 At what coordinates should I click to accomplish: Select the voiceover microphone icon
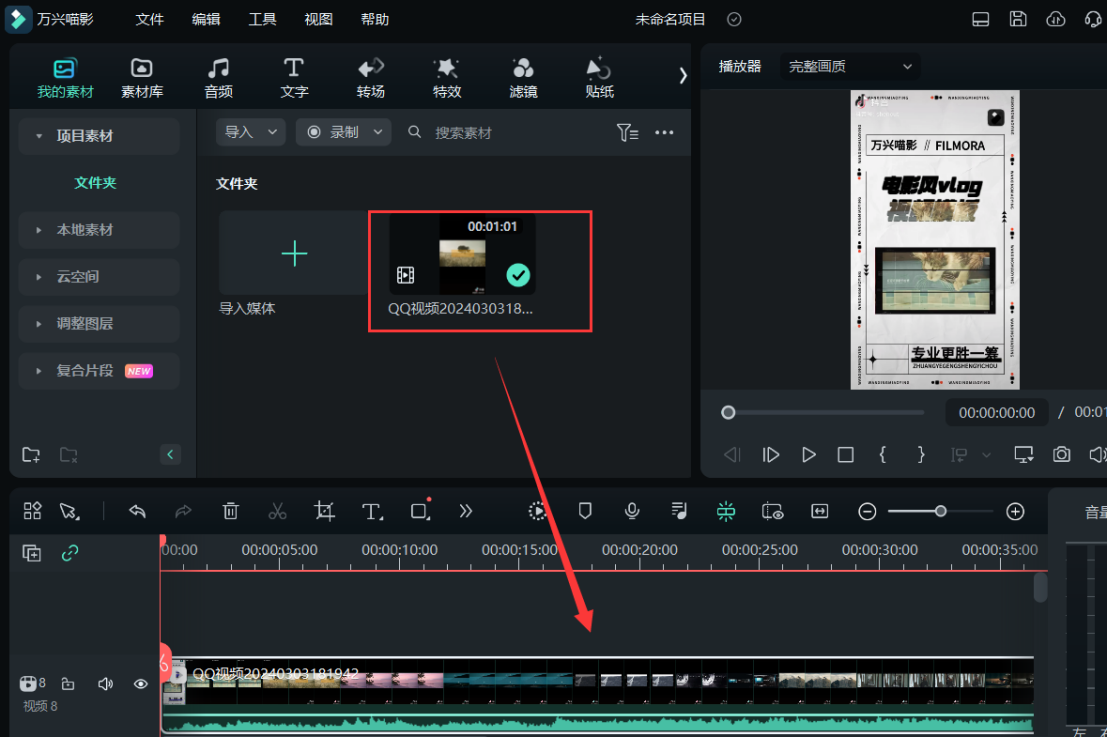(x=632, y=511)
